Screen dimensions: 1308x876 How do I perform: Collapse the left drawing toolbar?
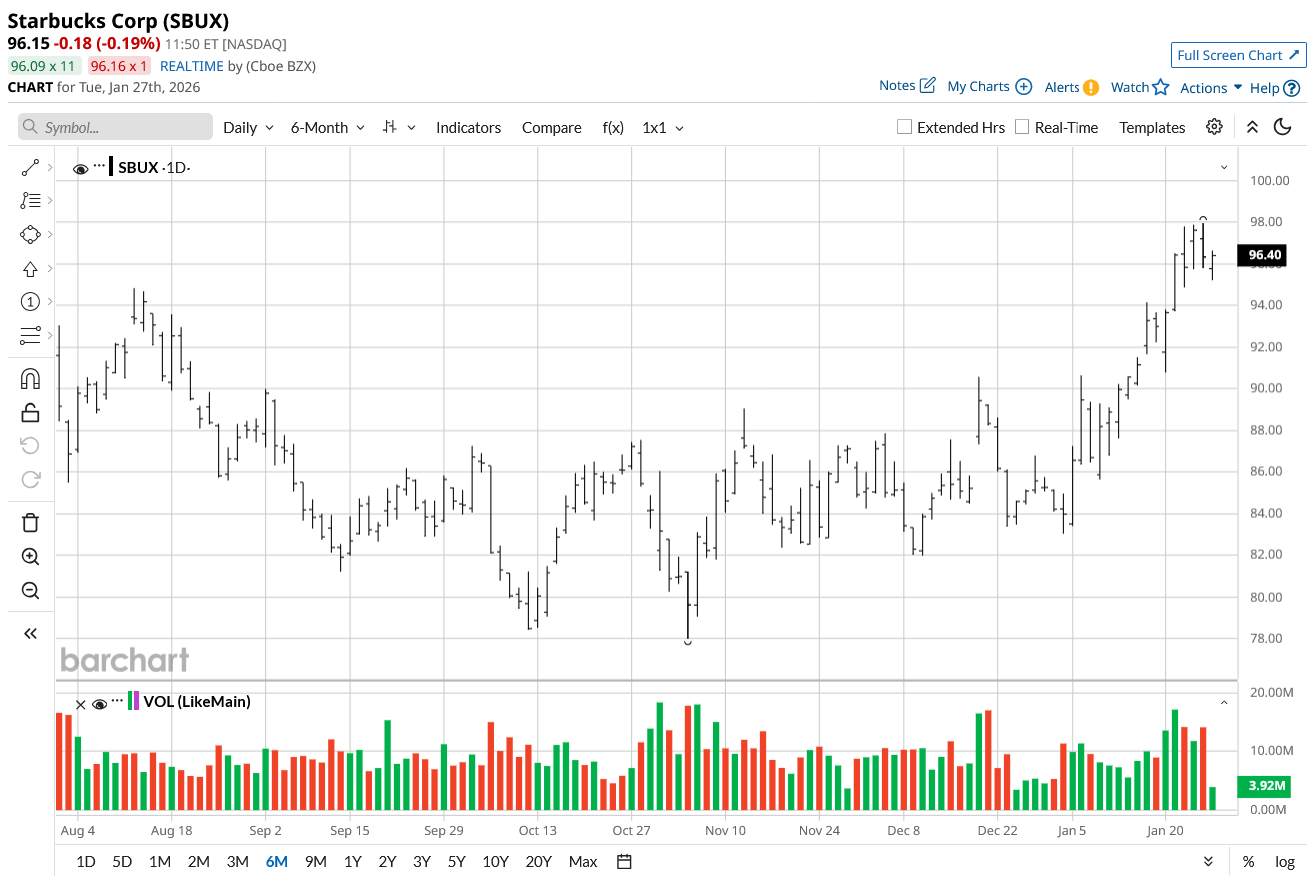click(30, 633)
